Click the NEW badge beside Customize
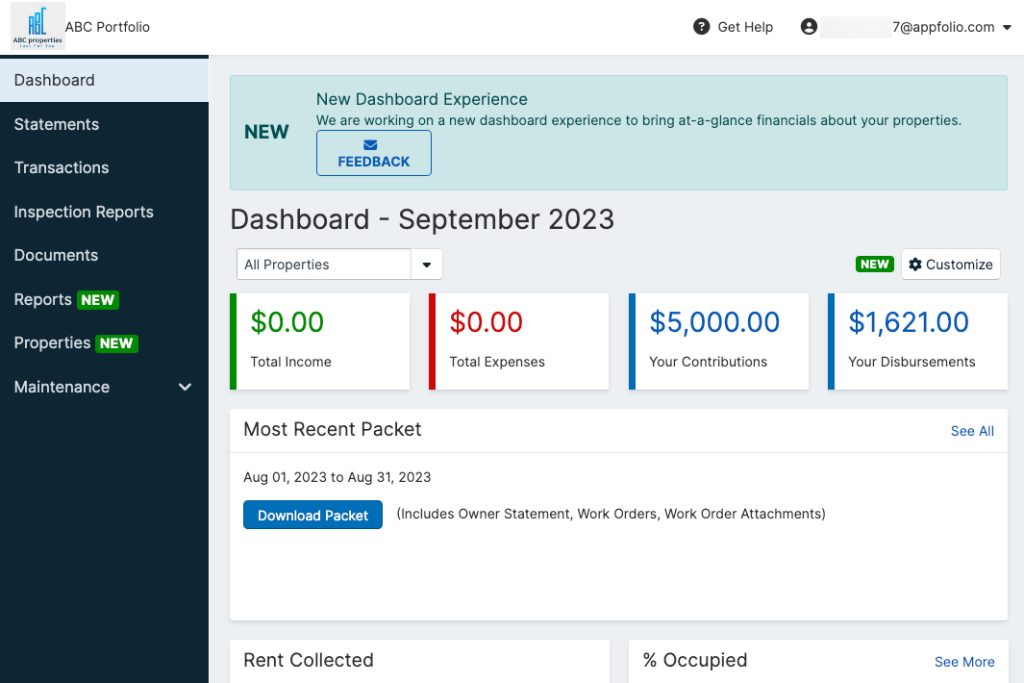 874,264
